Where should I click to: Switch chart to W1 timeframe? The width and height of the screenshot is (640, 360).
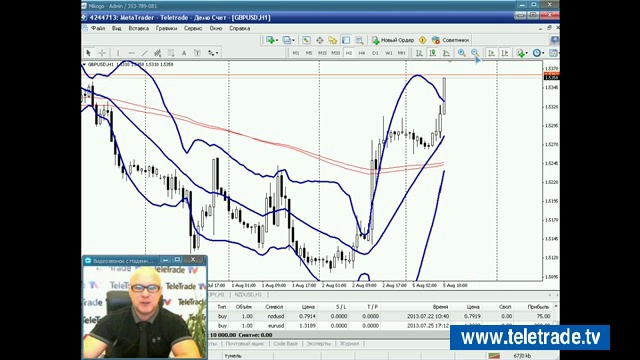(389, 53)
